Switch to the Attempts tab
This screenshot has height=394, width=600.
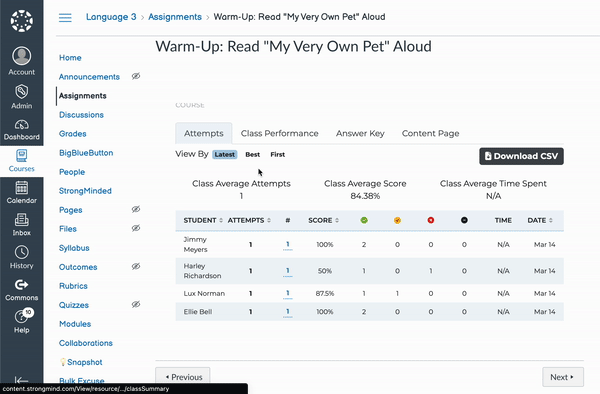pos(204,134)
